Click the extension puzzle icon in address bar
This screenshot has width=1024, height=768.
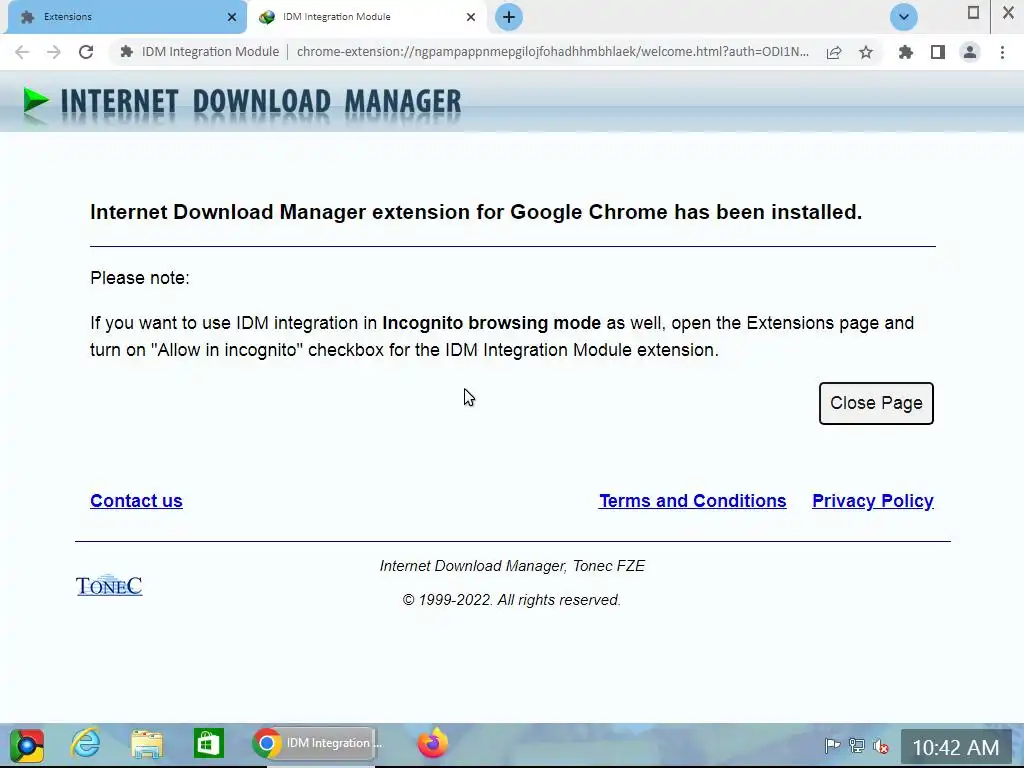(127, 52)
